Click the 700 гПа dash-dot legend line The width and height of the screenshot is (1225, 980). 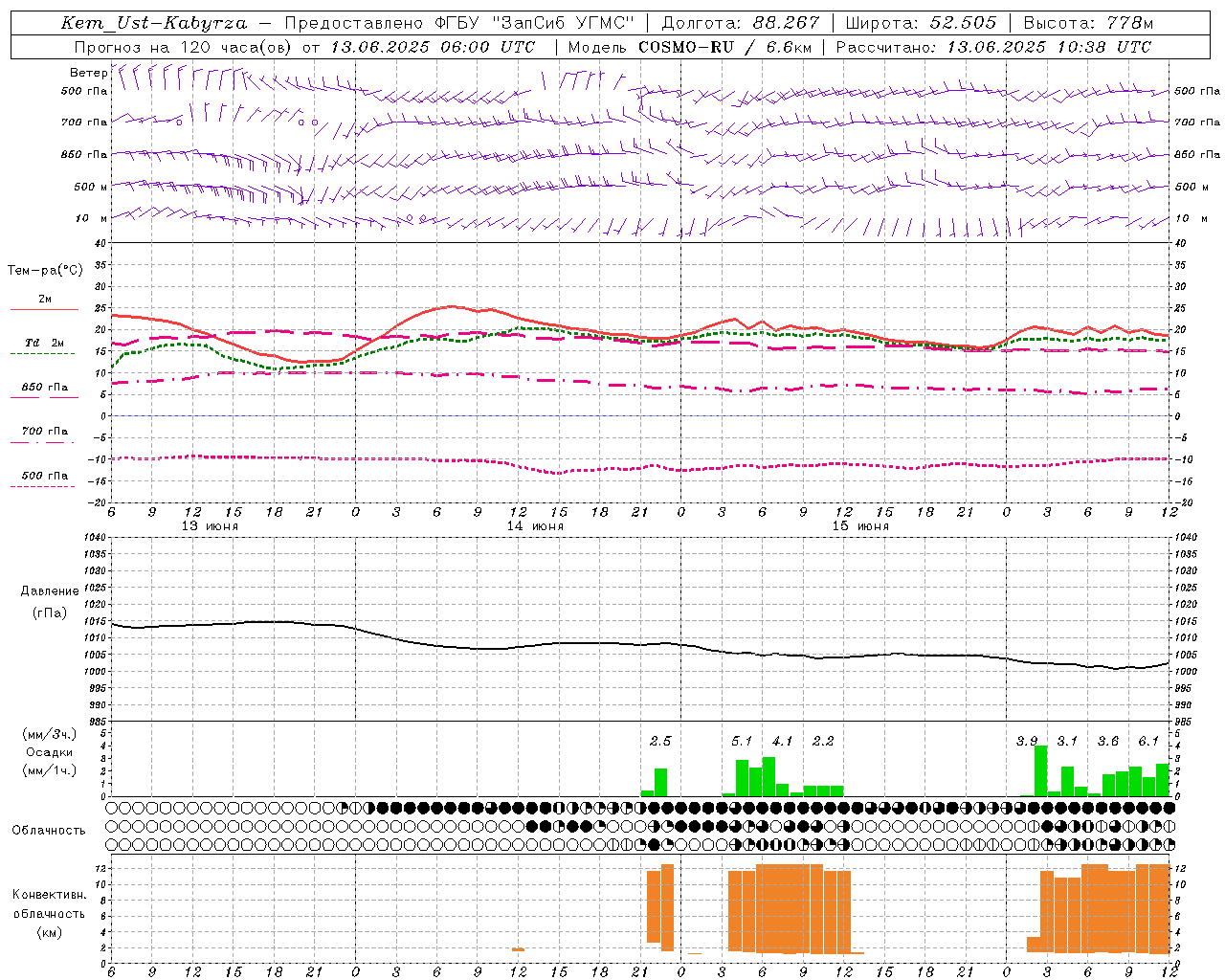[42, 442]
